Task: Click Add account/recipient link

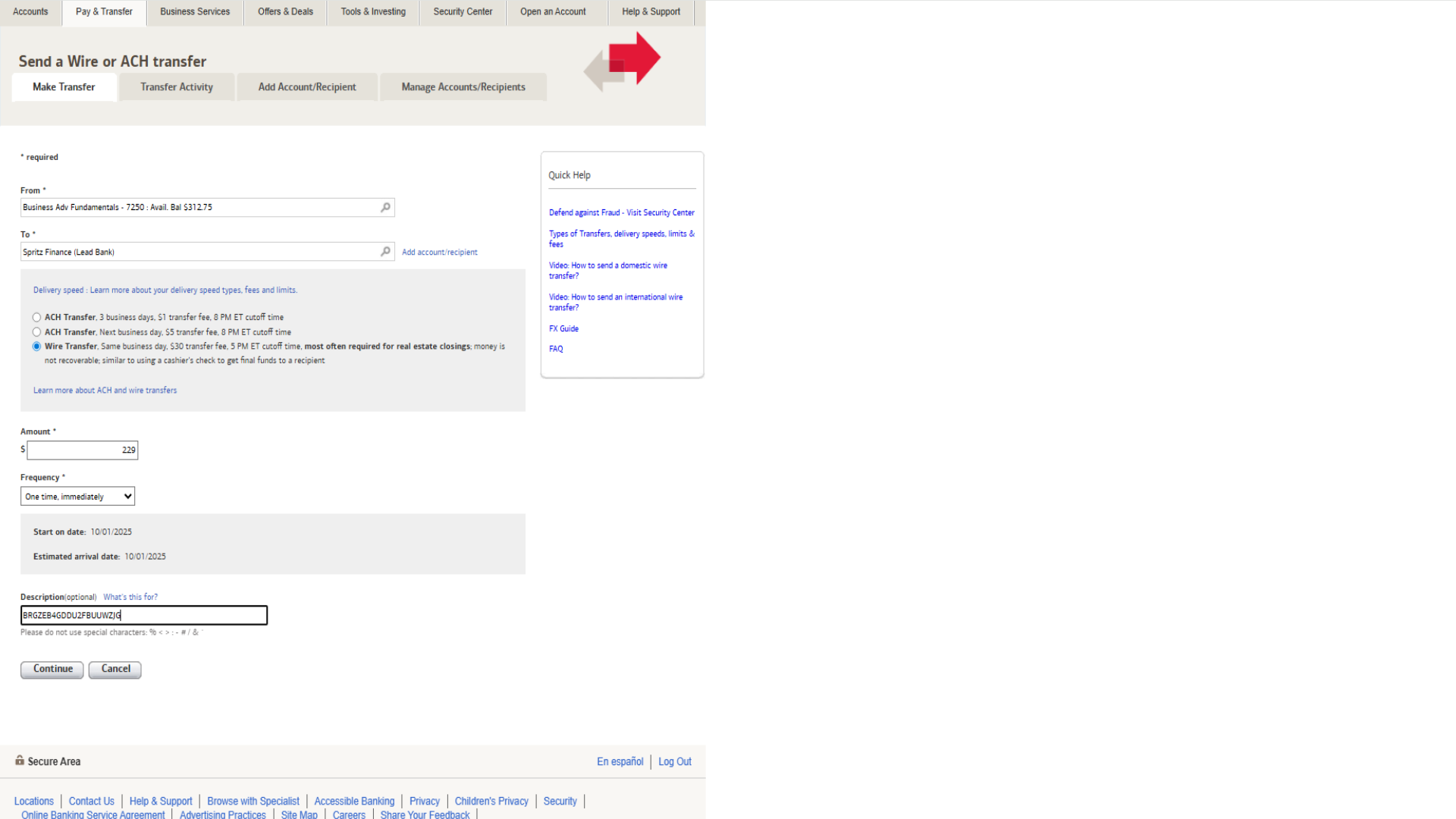Action: 439,253
